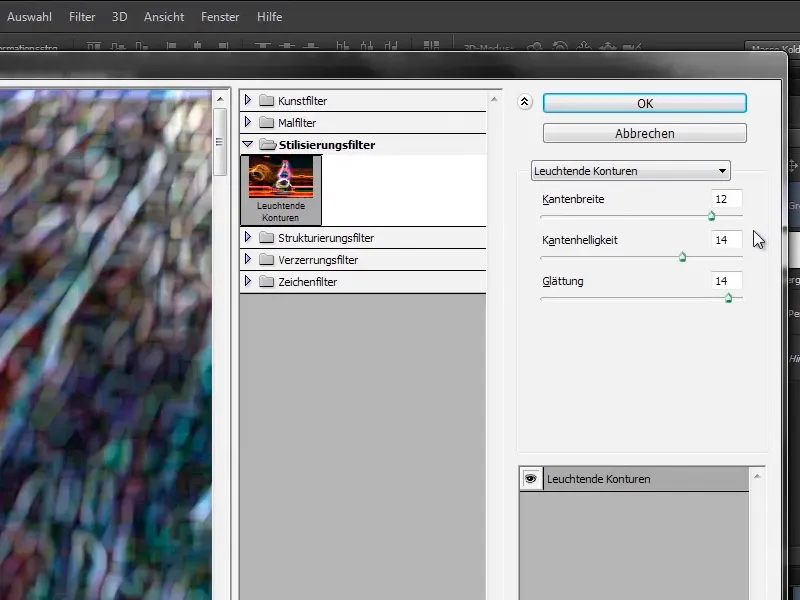Click the Malfilter category label
Image resolution: width=800 pixels, height=600 pixels.
coord(297,123)
